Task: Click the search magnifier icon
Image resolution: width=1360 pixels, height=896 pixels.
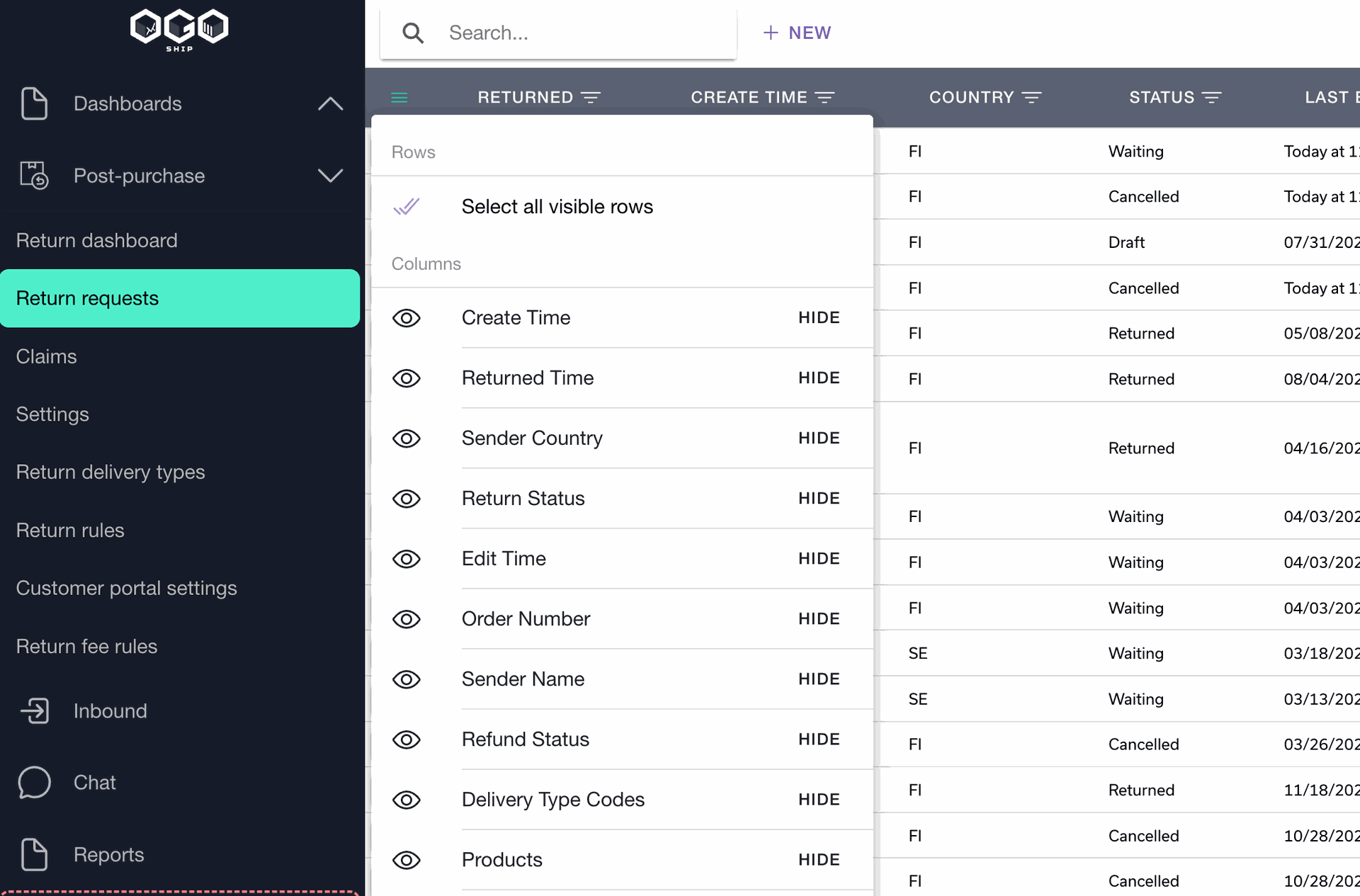Action: click(413, 33)
